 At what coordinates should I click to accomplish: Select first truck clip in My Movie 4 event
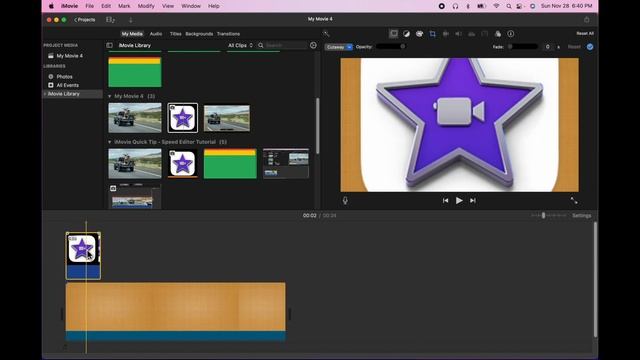pos(135,118)
